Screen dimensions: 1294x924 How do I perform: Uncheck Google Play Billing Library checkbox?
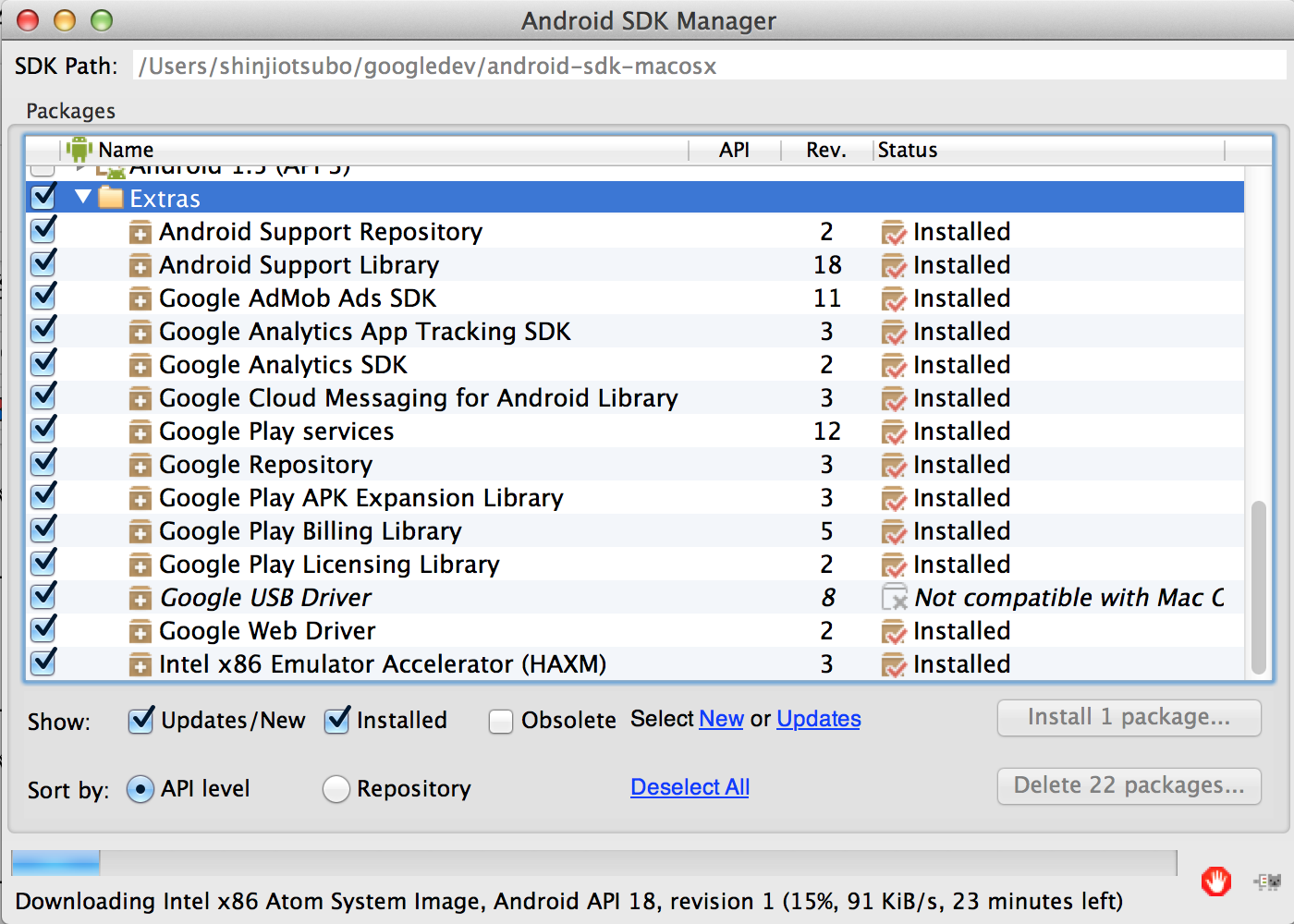[43, 529]
